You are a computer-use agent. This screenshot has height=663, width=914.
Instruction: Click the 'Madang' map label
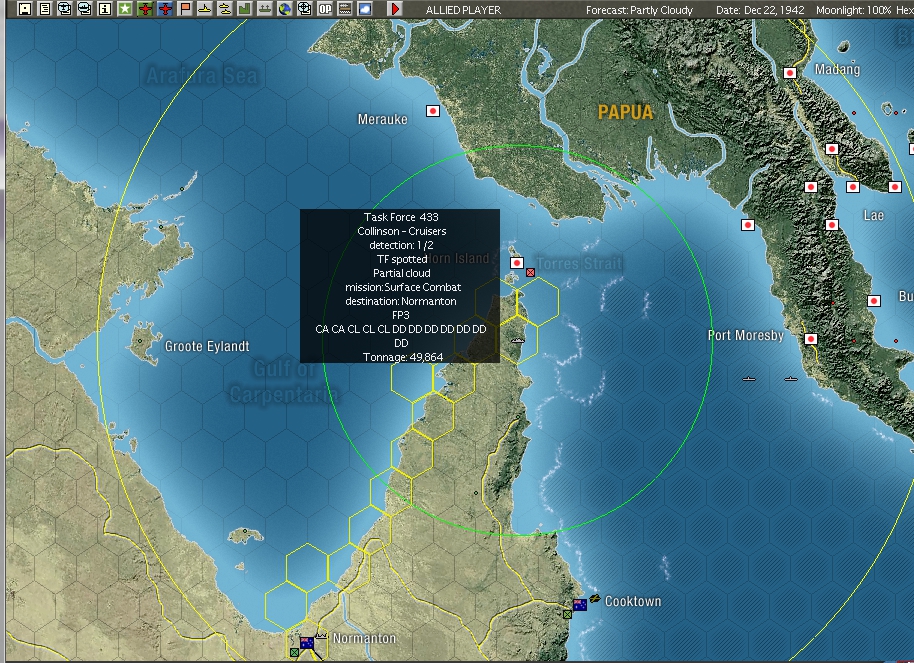click(837, 69)
